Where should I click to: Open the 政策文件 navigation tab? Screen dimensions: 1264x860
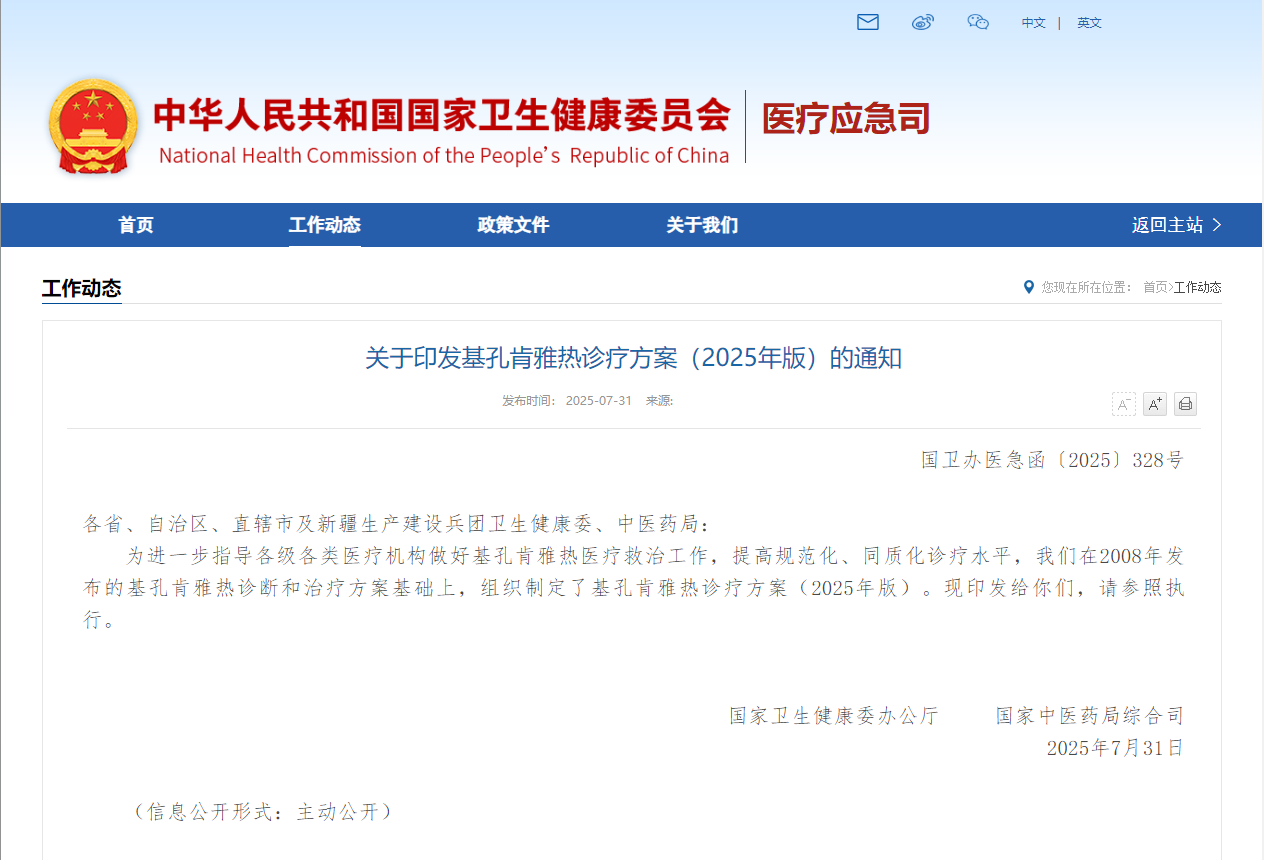[x=514, y=225]
